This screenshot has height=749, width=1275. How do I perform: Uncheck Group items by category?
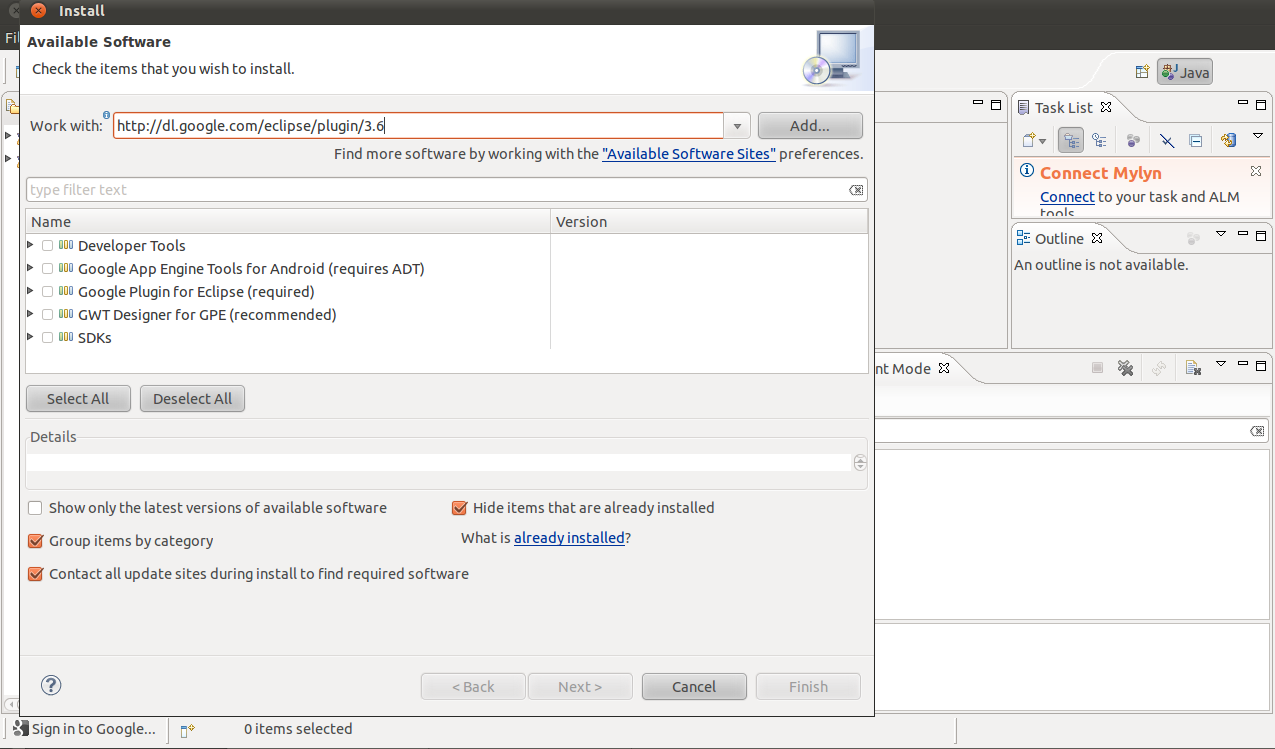point(36,541)
